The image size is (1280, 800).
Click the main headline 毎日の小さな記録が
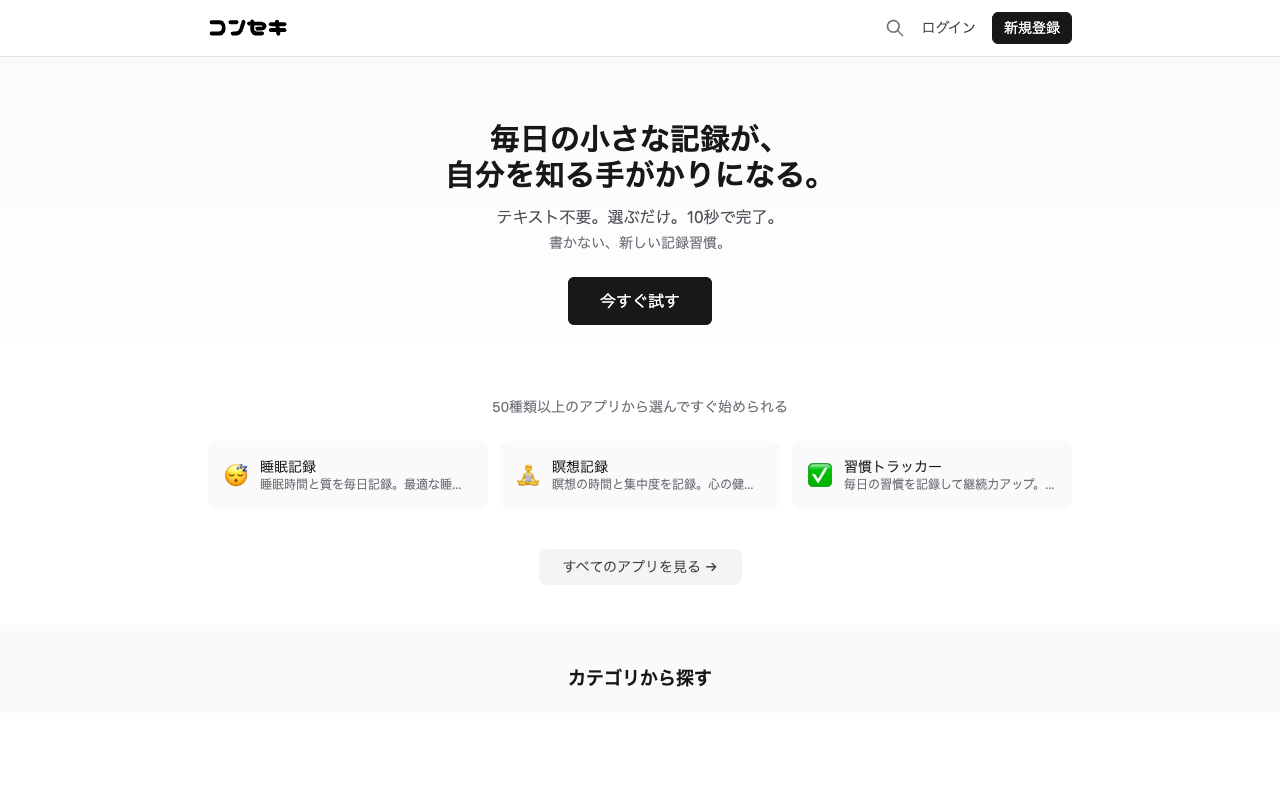click(x=640, y=137)
